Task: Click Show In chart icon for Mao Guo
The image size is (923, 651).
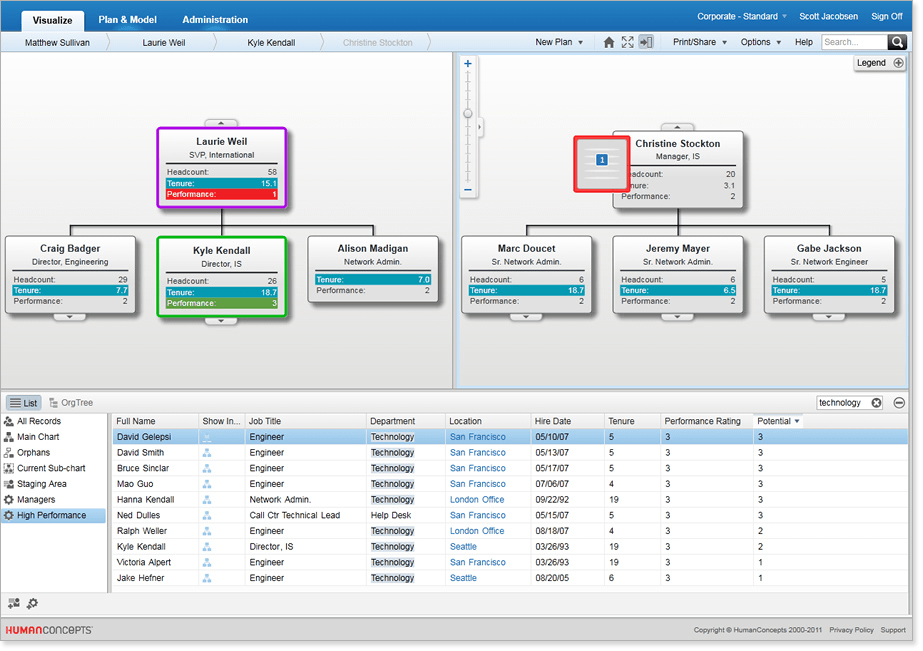Action: pos(207,484)
